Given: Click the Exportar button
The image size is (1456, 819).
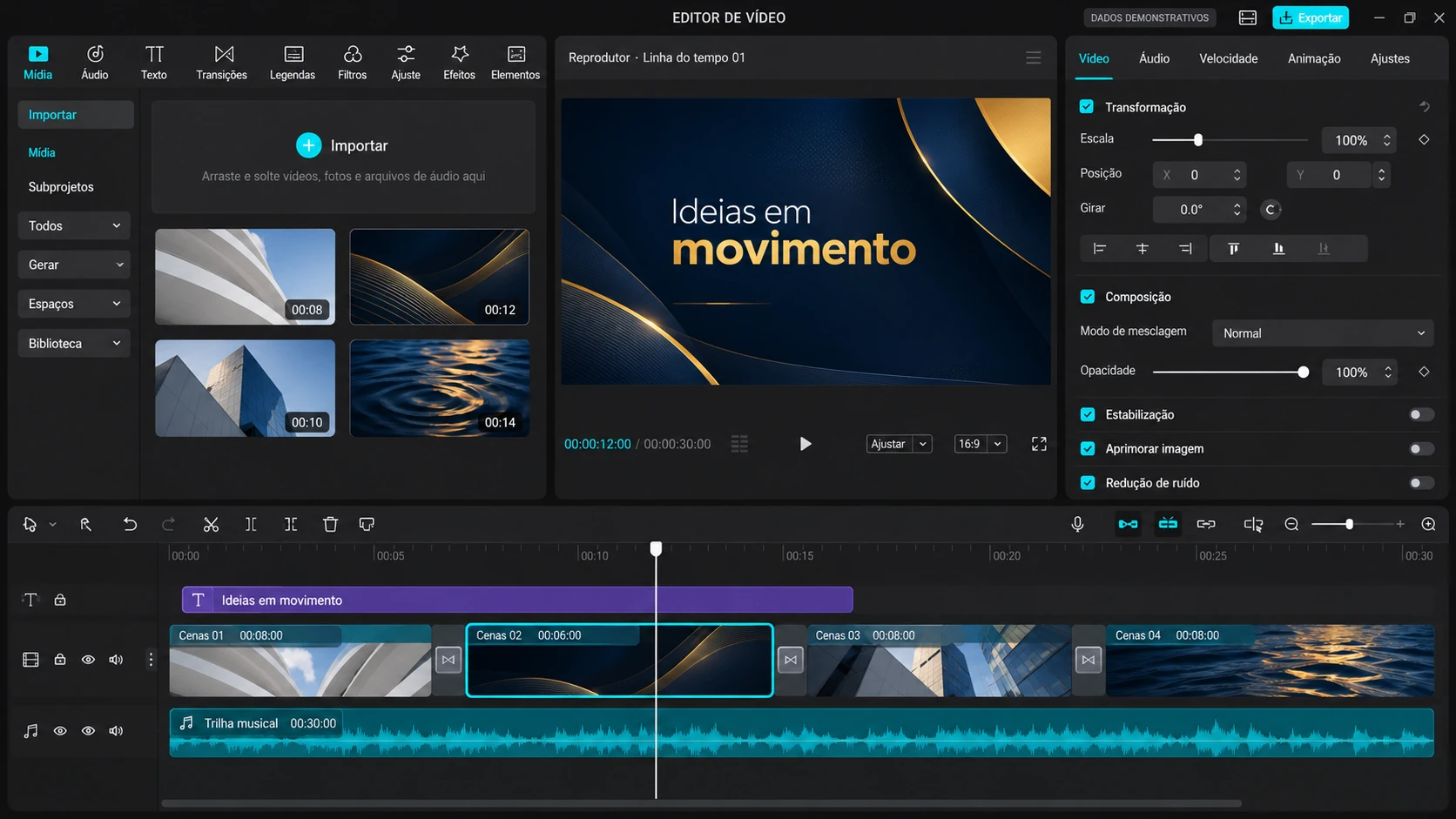Looking at the screenshot, I should click(1311, 17).
